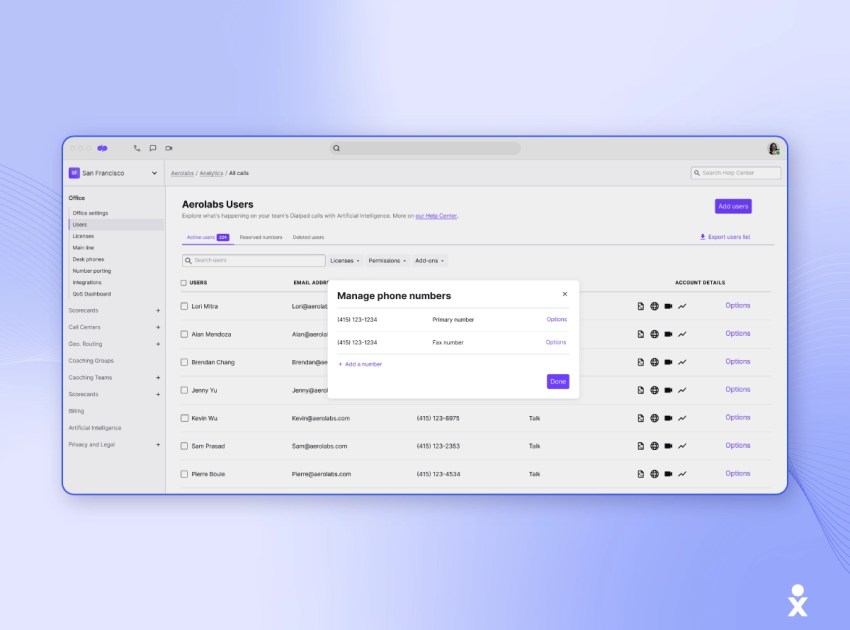Open the document icon in Kevin Wu's account details
The width and height of the screenshot is (850, 630).
click(x=639, y=417)
